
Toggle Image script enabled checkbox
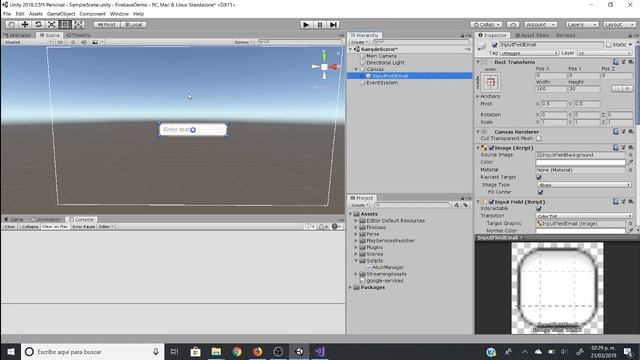pos(491,148)
